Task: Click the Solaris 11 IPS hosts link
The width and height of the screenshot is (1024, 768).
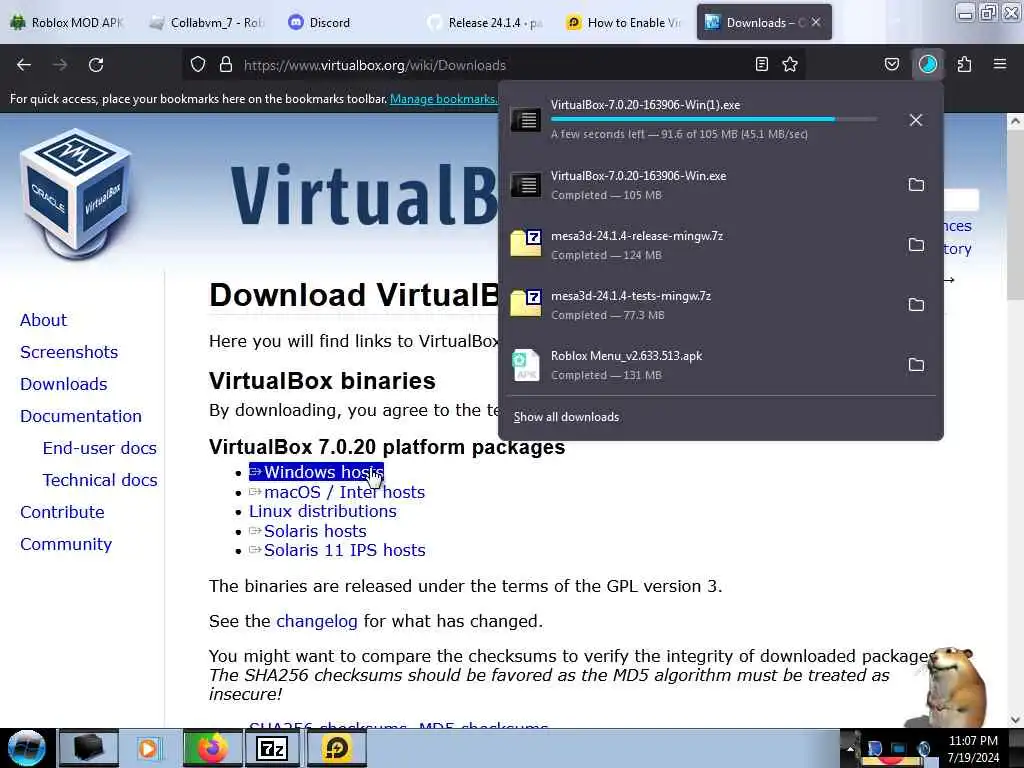Action: [x=337, y=550]
